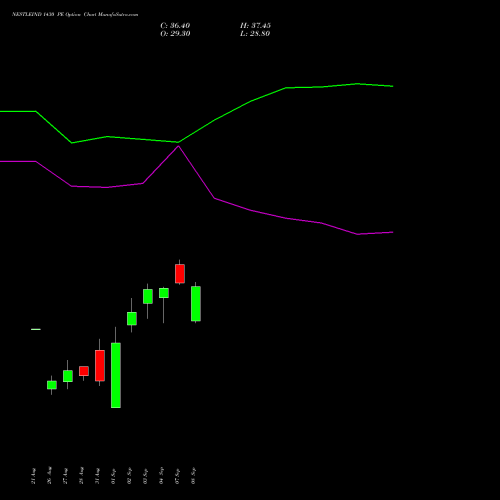Click the green candle for 27 Aug
Screen dimensions: 500x500
68,376
